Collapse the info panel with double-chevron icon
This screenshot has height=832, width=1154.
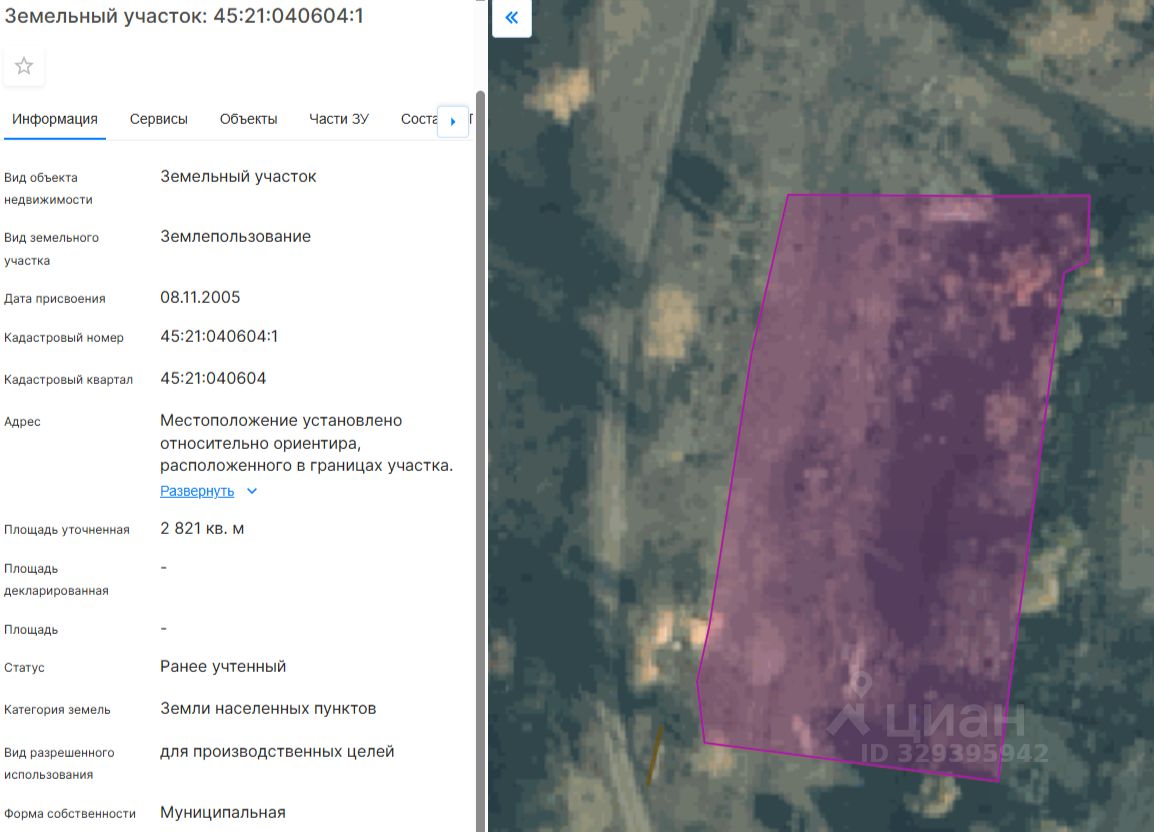coord(511,18)
